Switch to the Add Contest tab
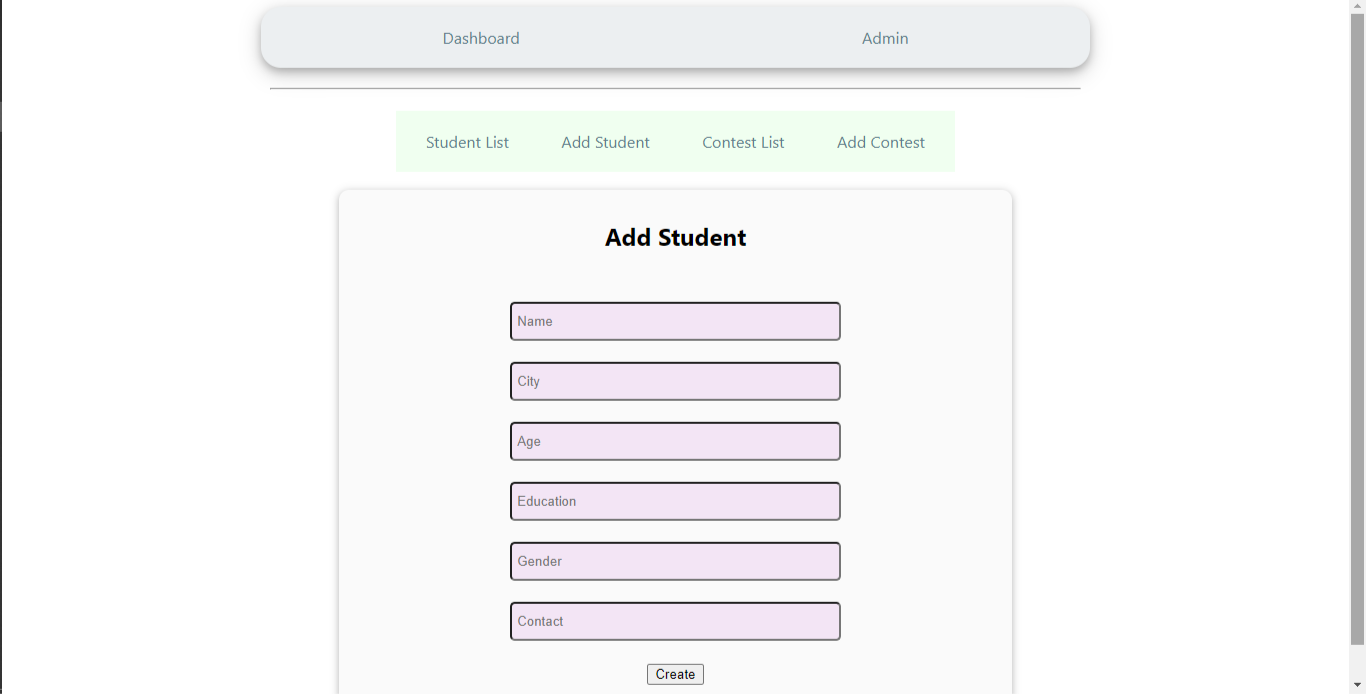 (x=880, y=142)
